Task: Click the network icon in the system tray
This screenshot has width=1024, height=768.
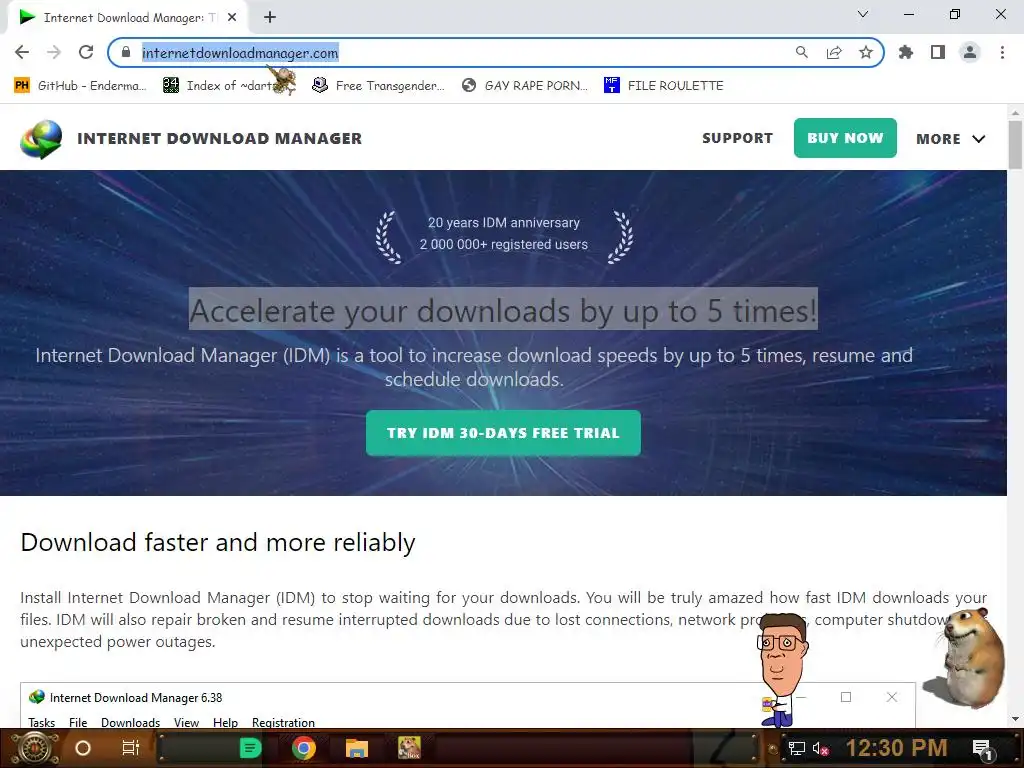Action: (x=796, y=748)
